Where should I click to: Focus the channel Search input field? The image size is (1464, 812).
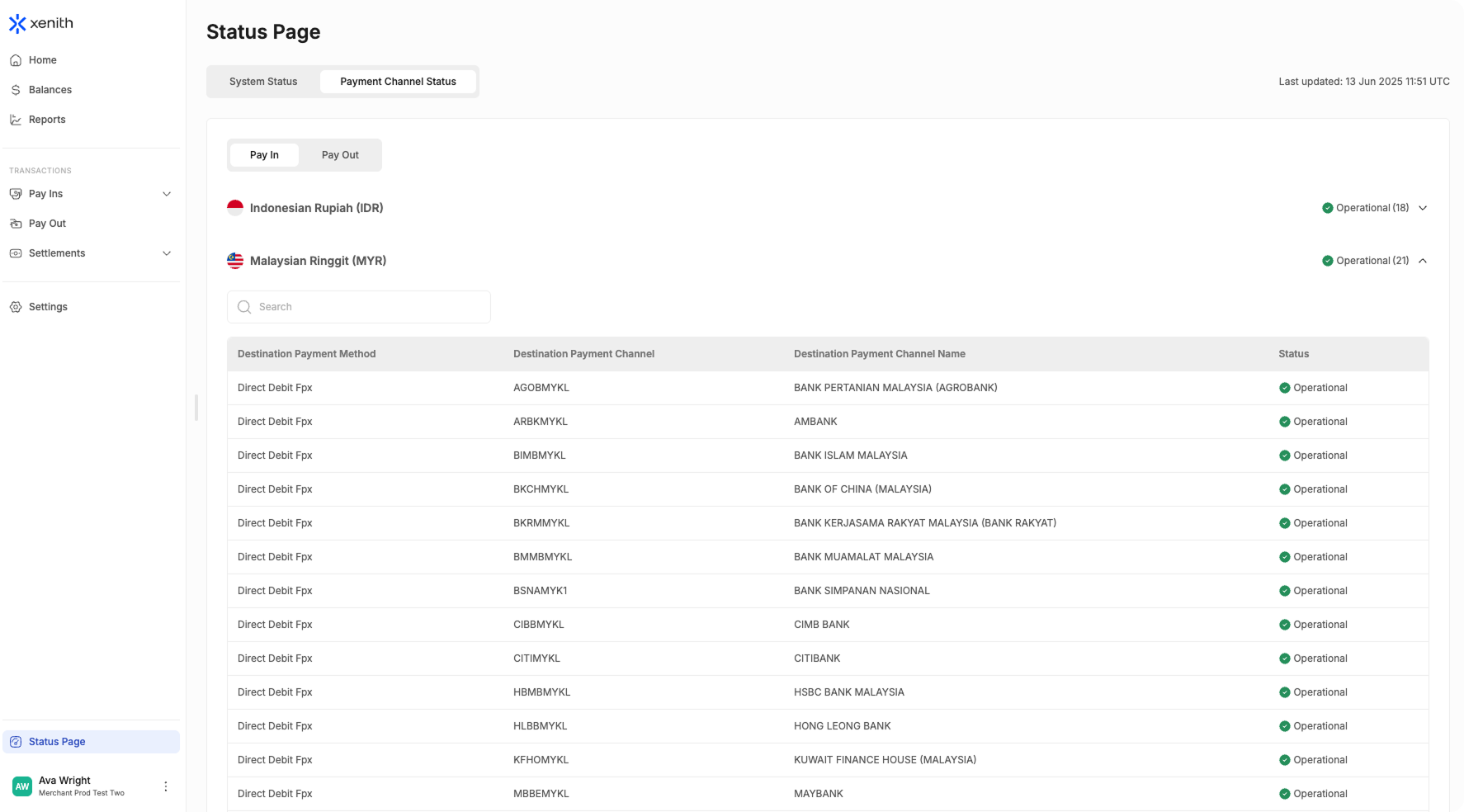tap(359, 307)
